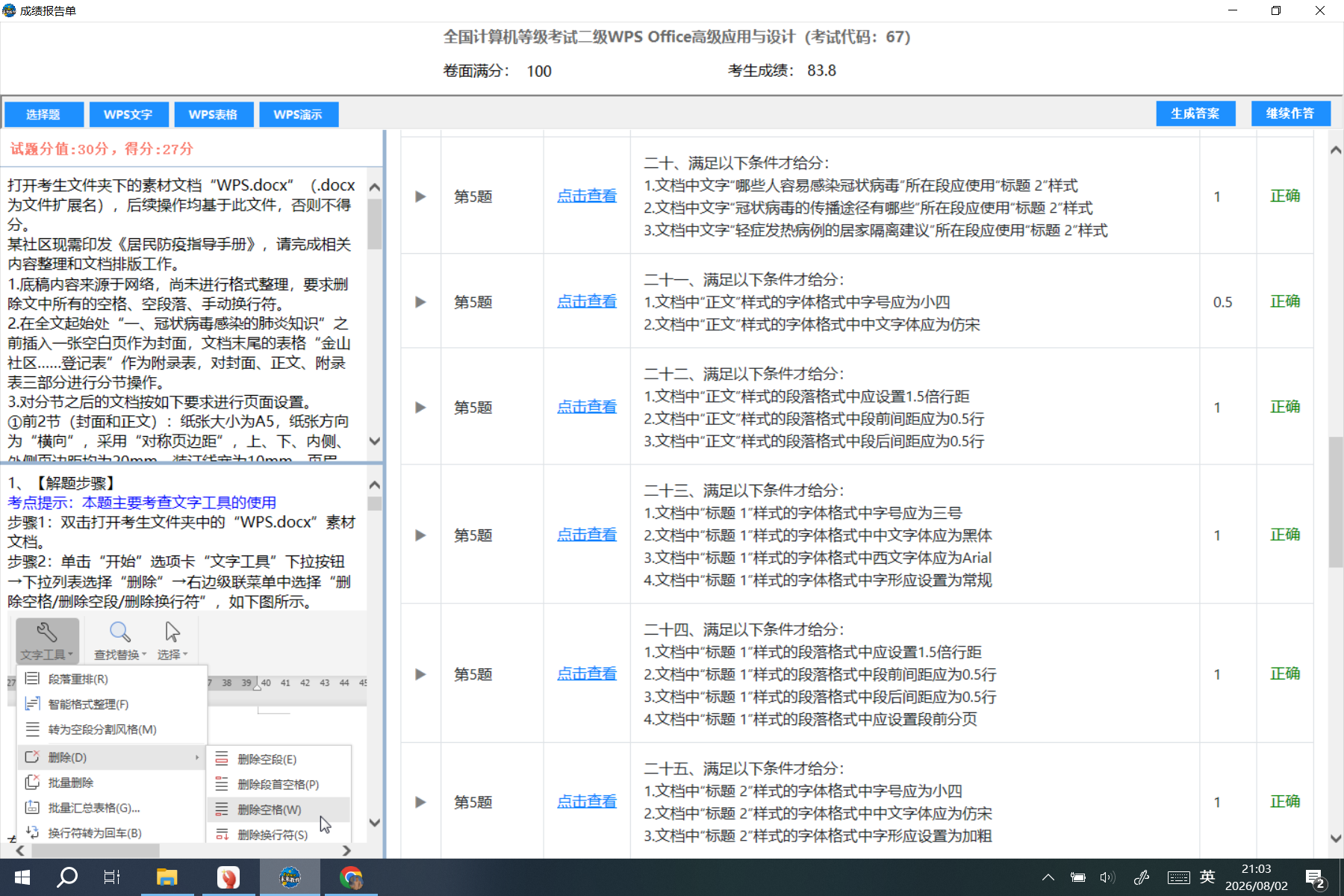This screenshot has height=896, width=1344.
Task: Open the notification center icon
Action: (1315, 878)
